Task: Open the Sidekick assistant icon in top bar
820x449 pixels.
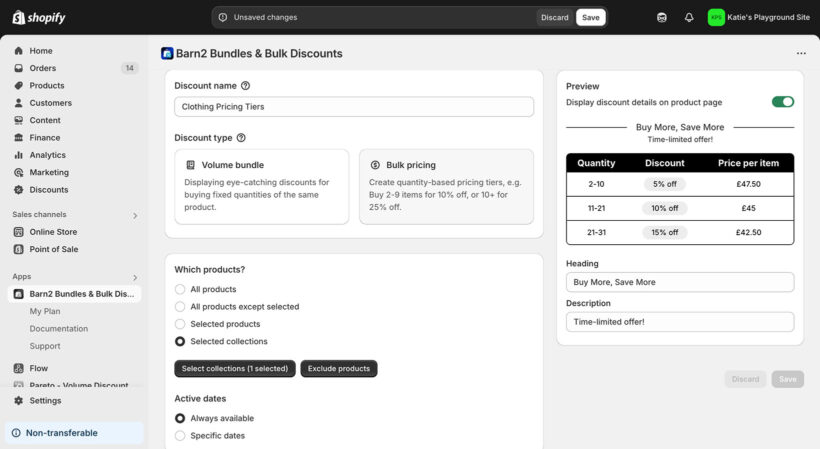Action: 662,17
